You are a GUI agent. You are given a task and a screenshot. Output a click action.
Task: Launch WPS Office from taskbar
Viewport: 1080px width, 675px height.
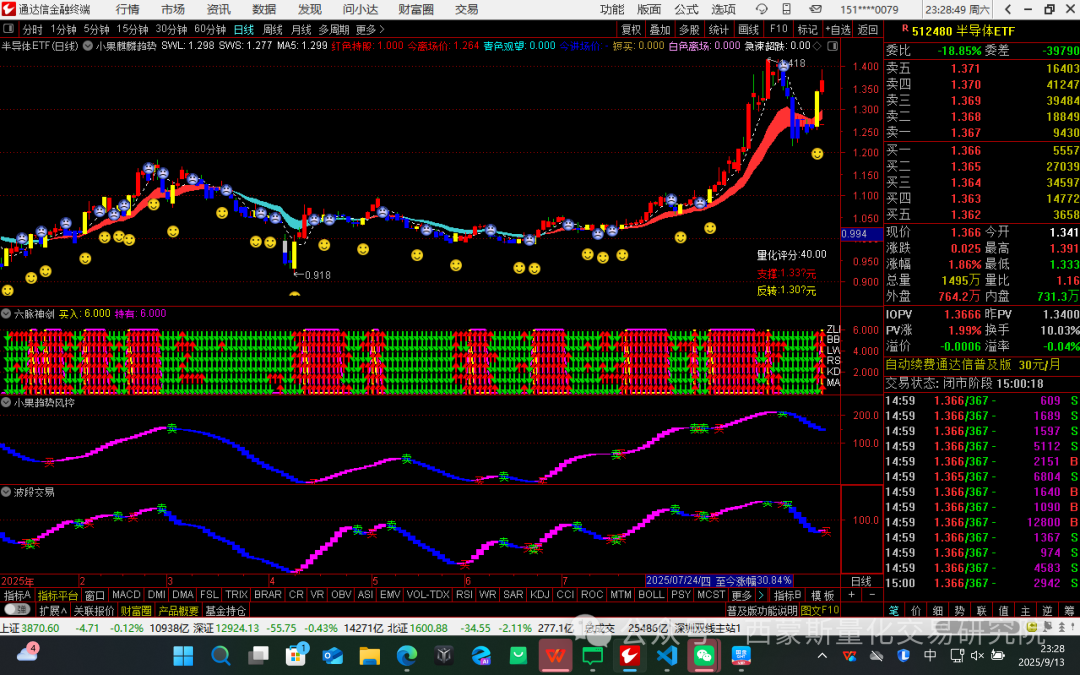point(555,655)
